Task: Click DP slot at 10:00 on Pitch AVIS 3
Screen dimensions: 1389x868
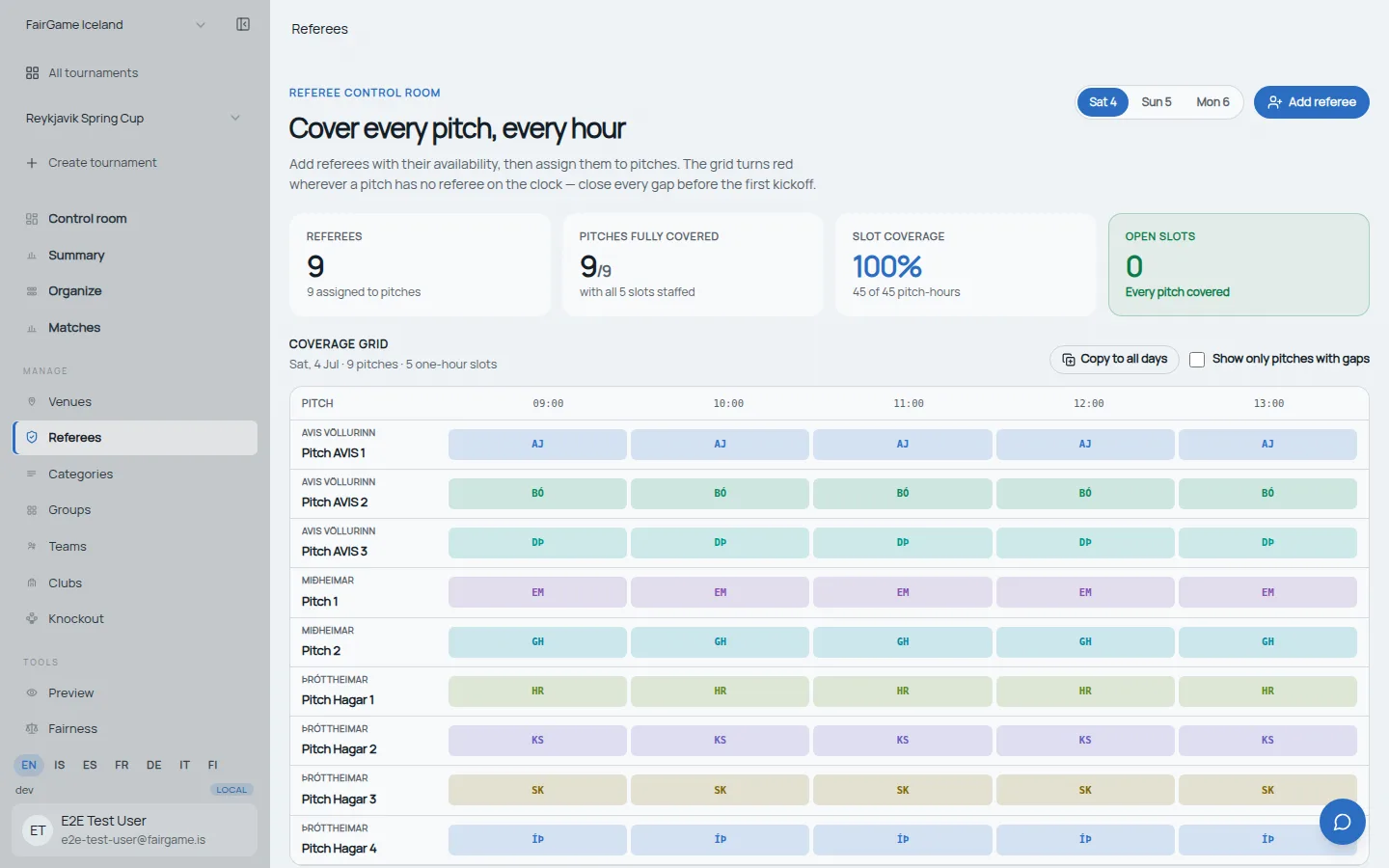Action: click(x=720, y=543)
